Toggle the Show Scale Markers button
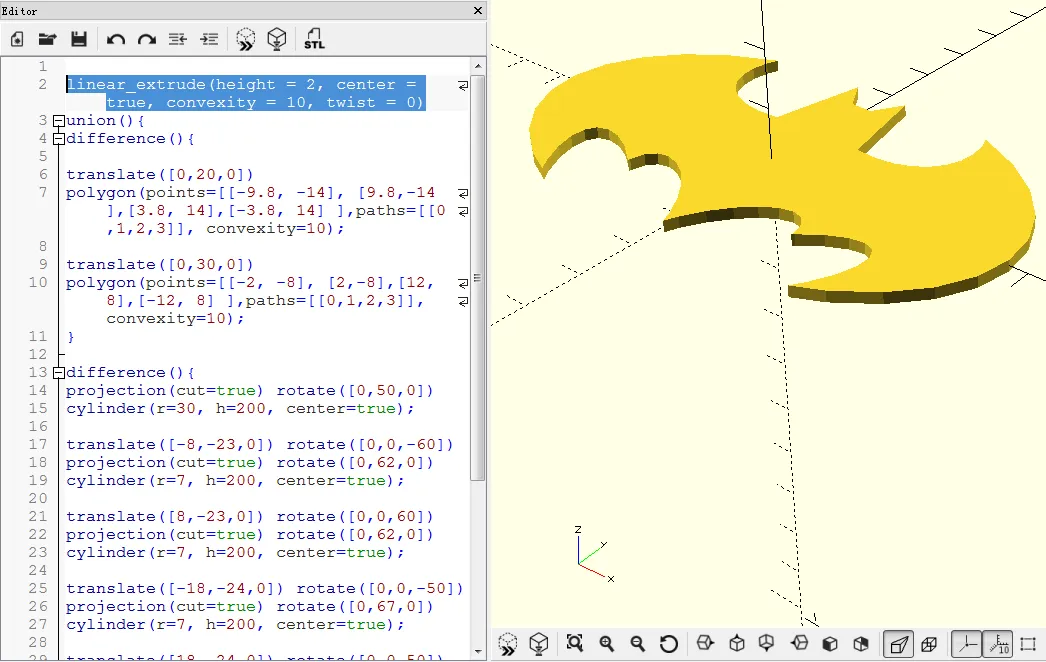This screenshot has width=1046, height=662. coord(998,644)
